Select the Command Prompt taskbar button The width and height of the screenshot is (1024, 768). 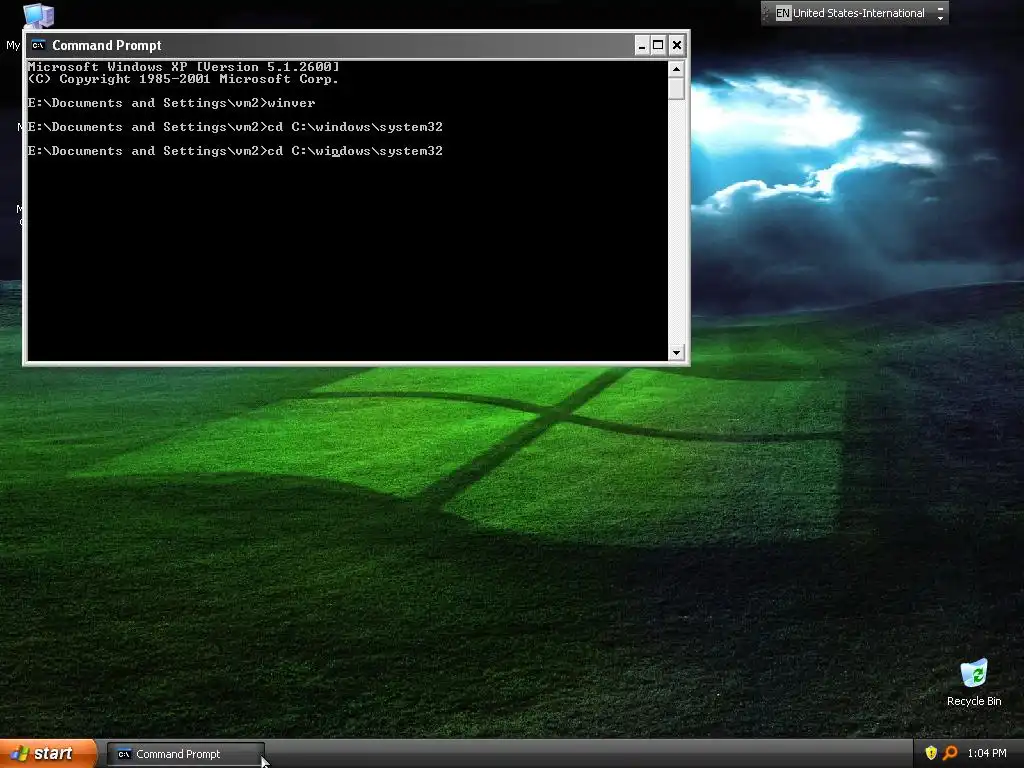tap(185, 754)
